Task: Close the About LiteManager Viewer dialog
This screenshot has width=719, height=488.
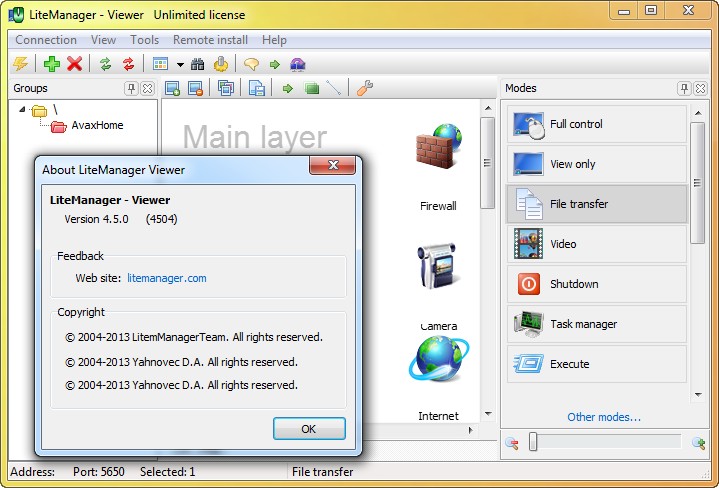Action: (332, 165)
